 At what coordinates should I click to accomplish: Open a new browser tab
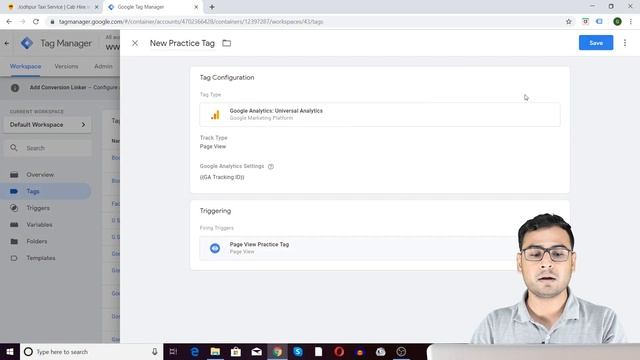212,7
